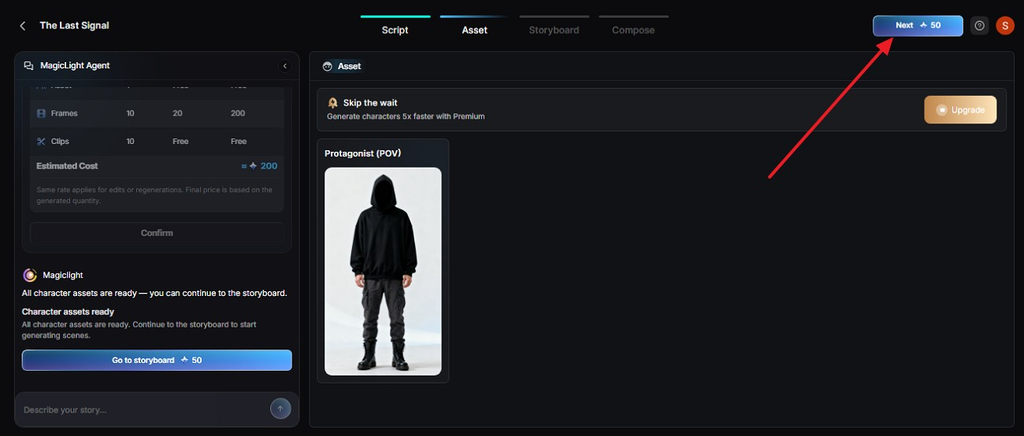Click the back arrow beside The Last Signal

(23, 25)
